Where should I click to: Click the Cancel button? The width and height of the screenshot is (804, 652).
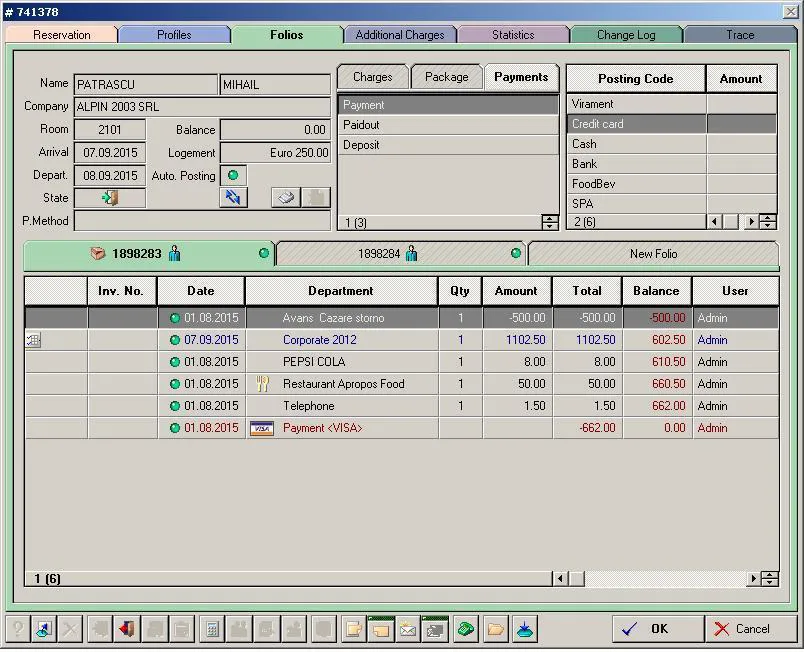pos(751,629)
